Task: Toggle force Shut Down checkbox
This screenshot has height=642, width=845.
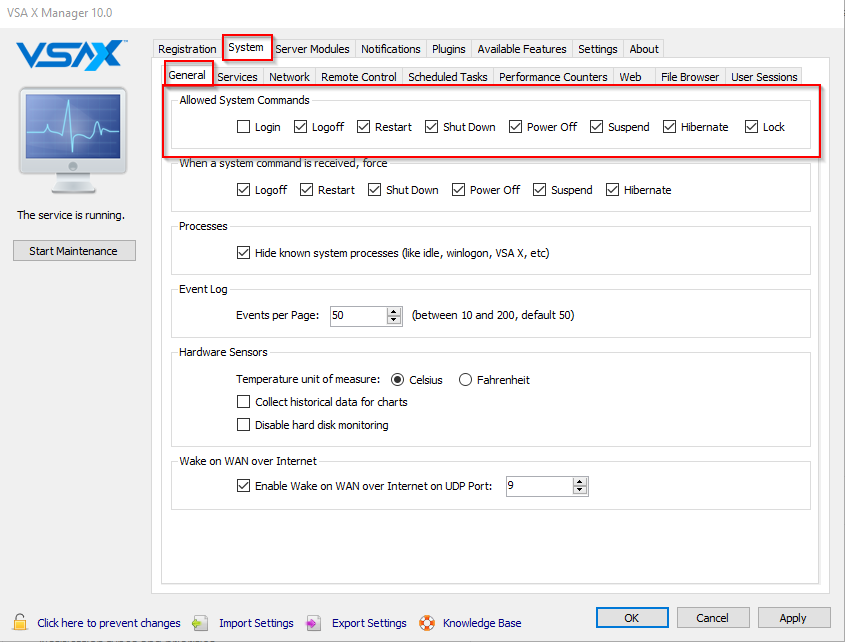Action: [x=375, y=190]
